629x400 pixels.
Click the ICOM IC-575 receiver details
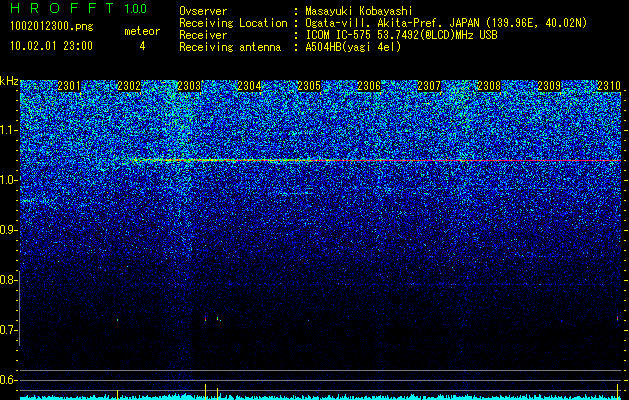coord(401,35)
